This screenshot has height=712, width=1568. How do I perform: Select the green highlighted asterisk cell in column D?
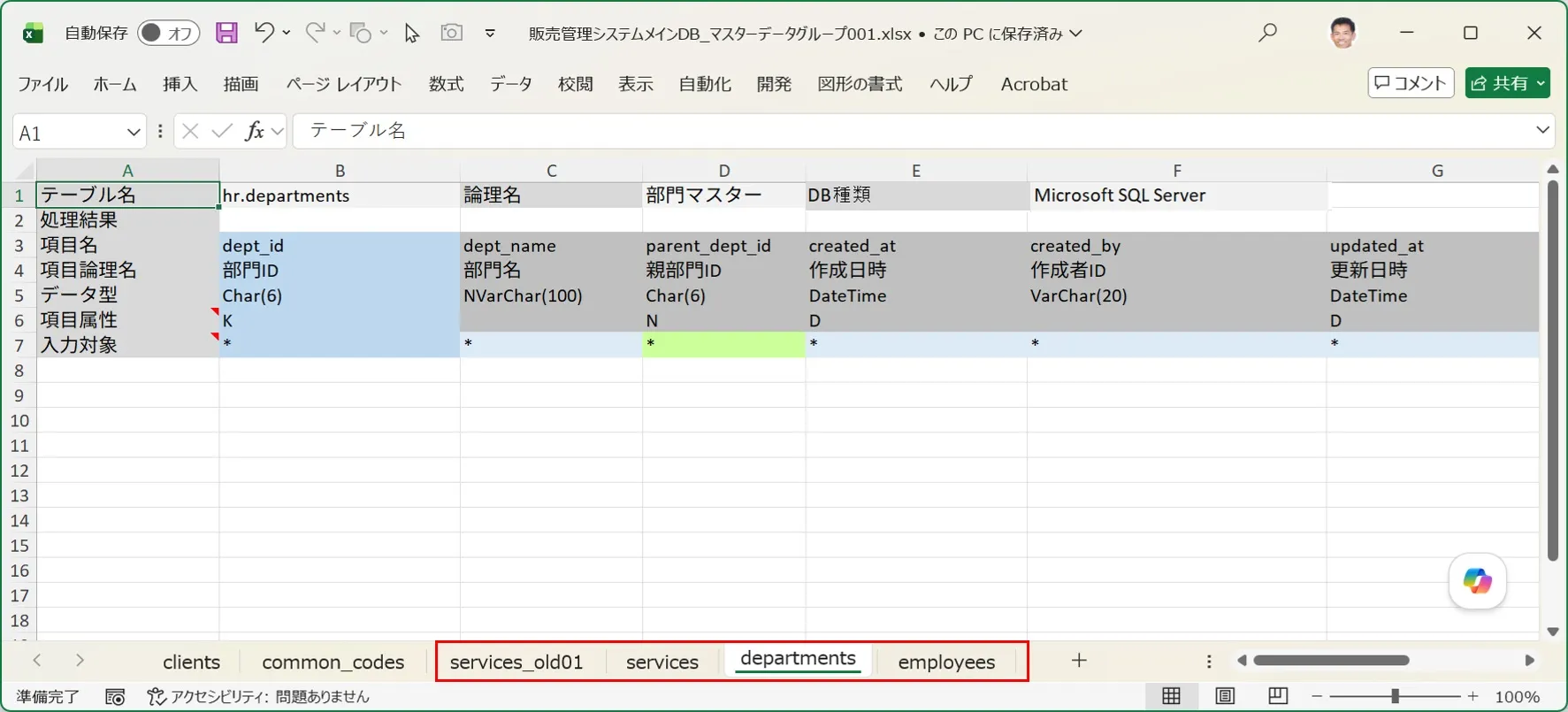(x=724, y=345)
